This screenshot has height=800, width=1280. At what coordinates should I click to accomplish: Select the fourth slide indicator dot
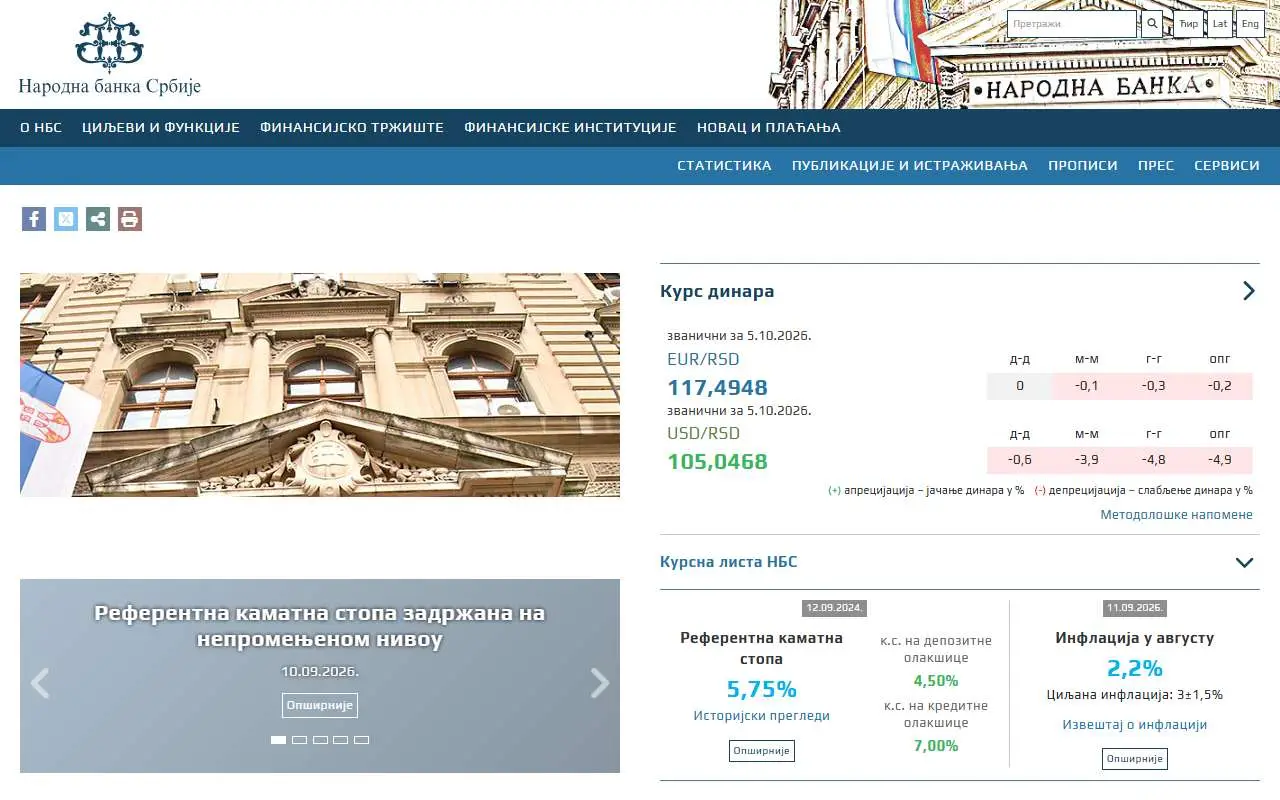[x=341, y=740]
